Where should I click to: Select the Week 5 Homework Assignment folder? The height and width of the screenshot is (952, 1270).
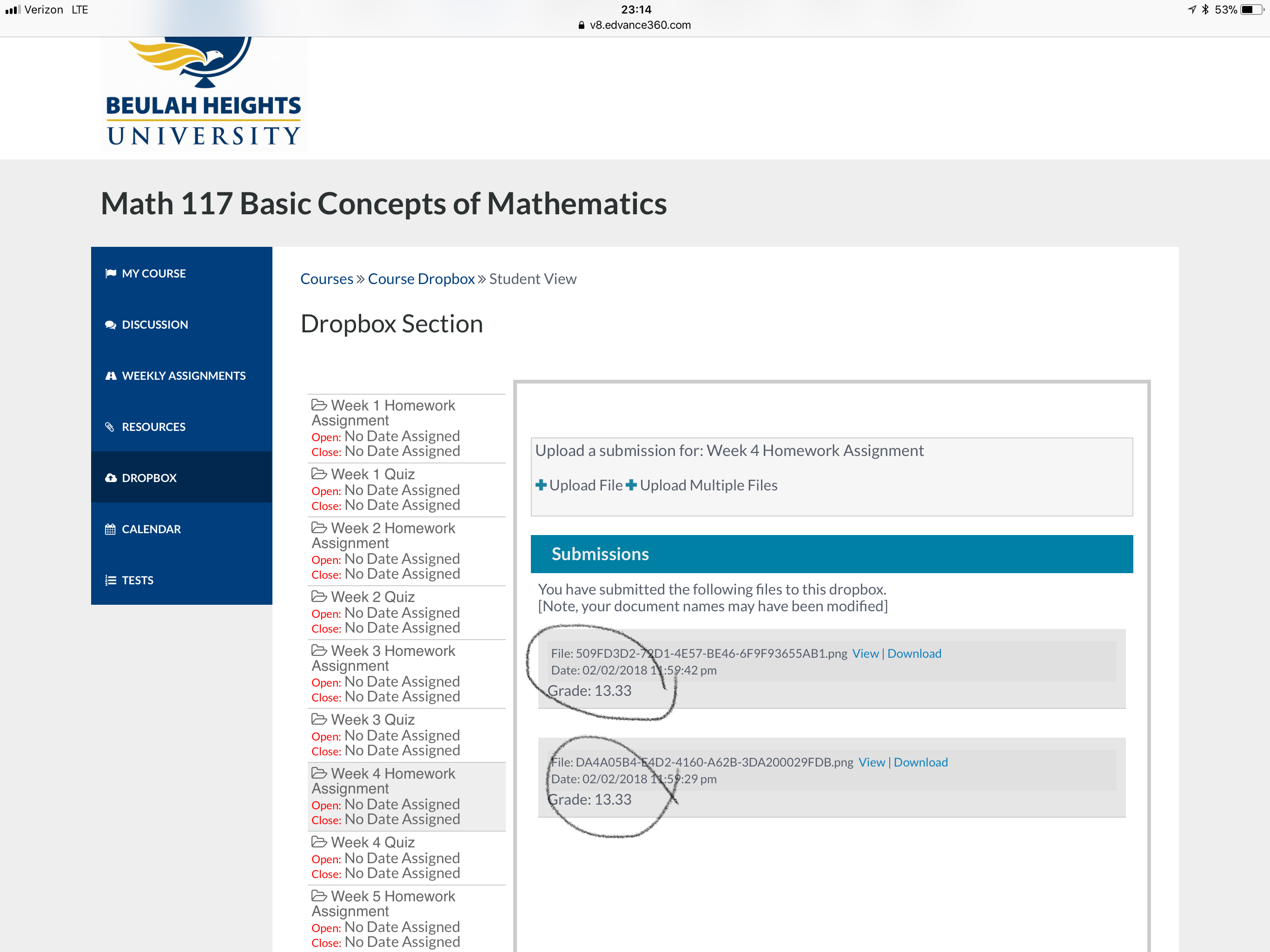pos(393,896)
